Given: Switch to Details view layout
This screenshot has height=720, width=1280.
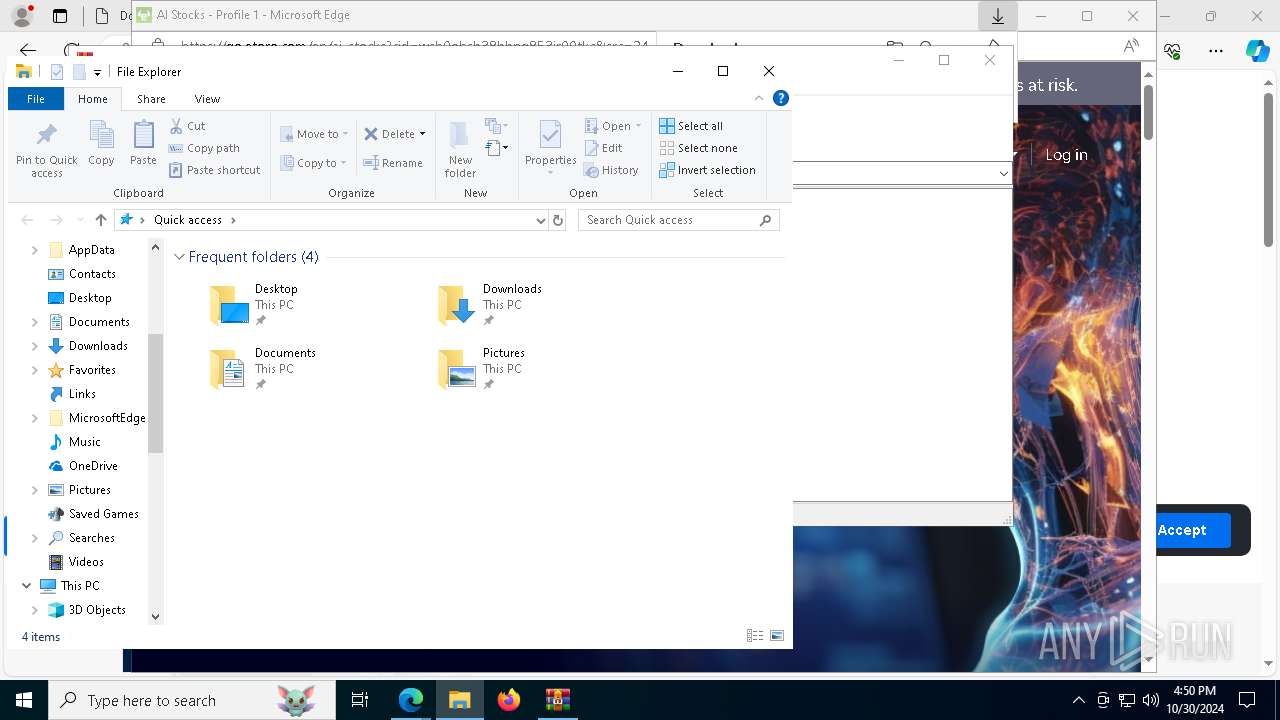Looking at the screenshot, I should click(755, 636).
